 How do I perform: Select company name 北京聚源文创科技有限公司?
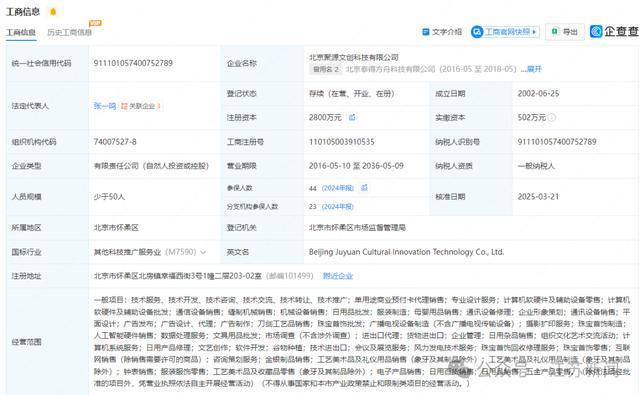[353, 57]
